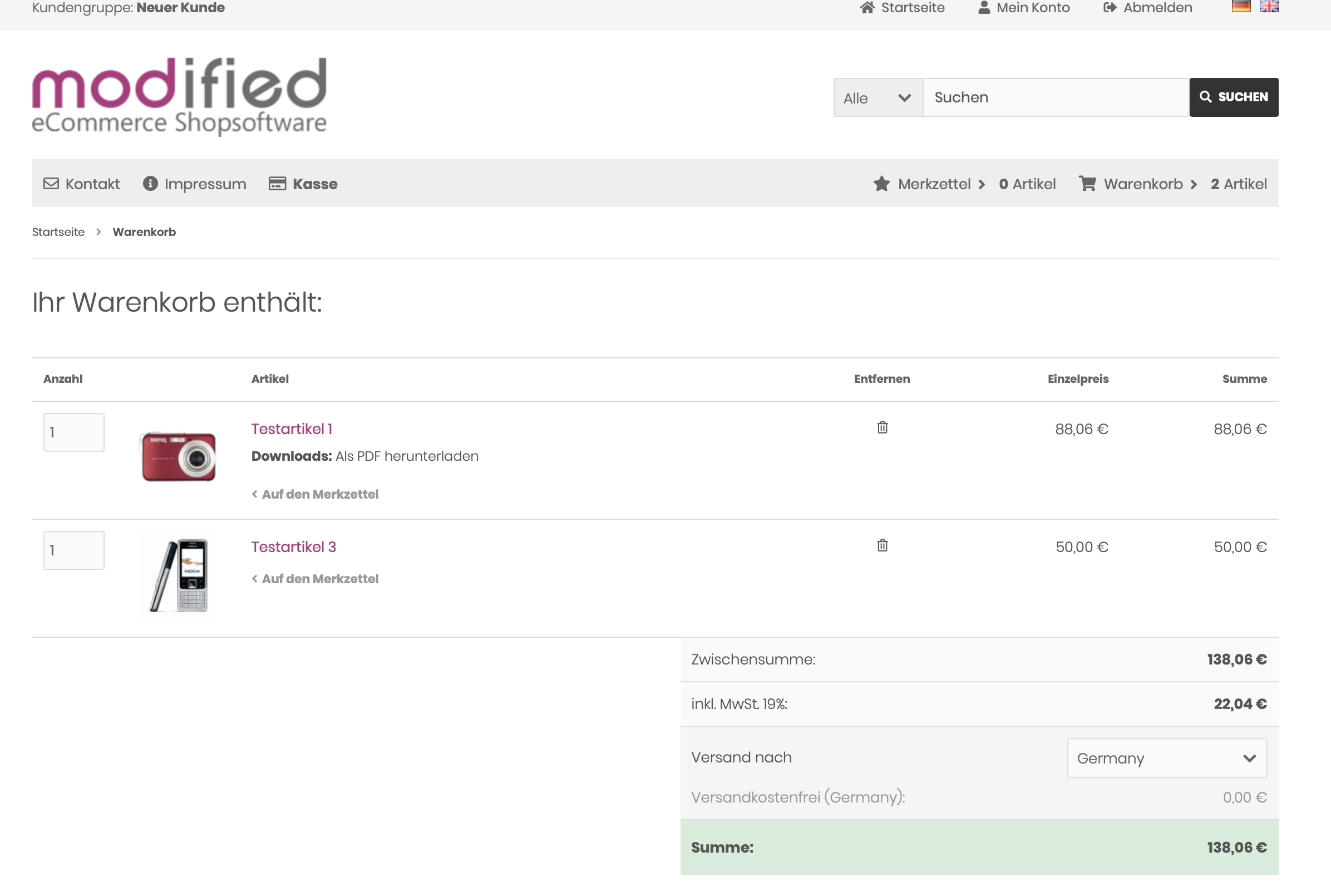1331x896 pixels.
Task: Open Testartikel 1 product link
Action: point(292,429)
